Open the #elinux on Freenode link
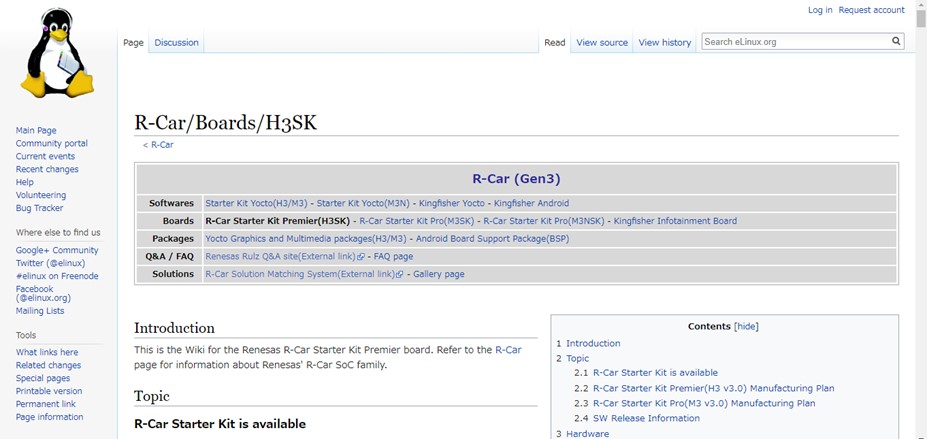 (57, 277)
